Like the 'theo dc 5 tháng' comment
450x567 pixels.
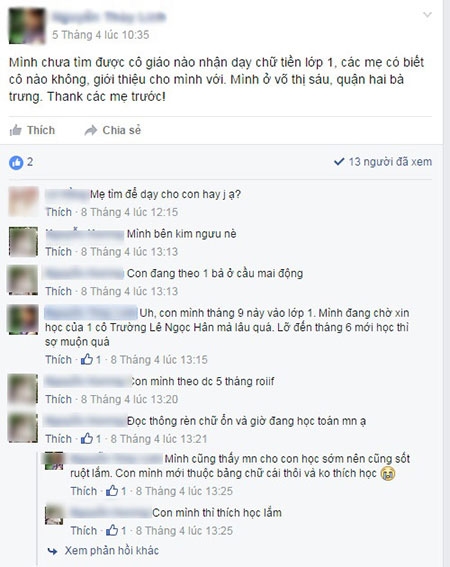(58, 399)
